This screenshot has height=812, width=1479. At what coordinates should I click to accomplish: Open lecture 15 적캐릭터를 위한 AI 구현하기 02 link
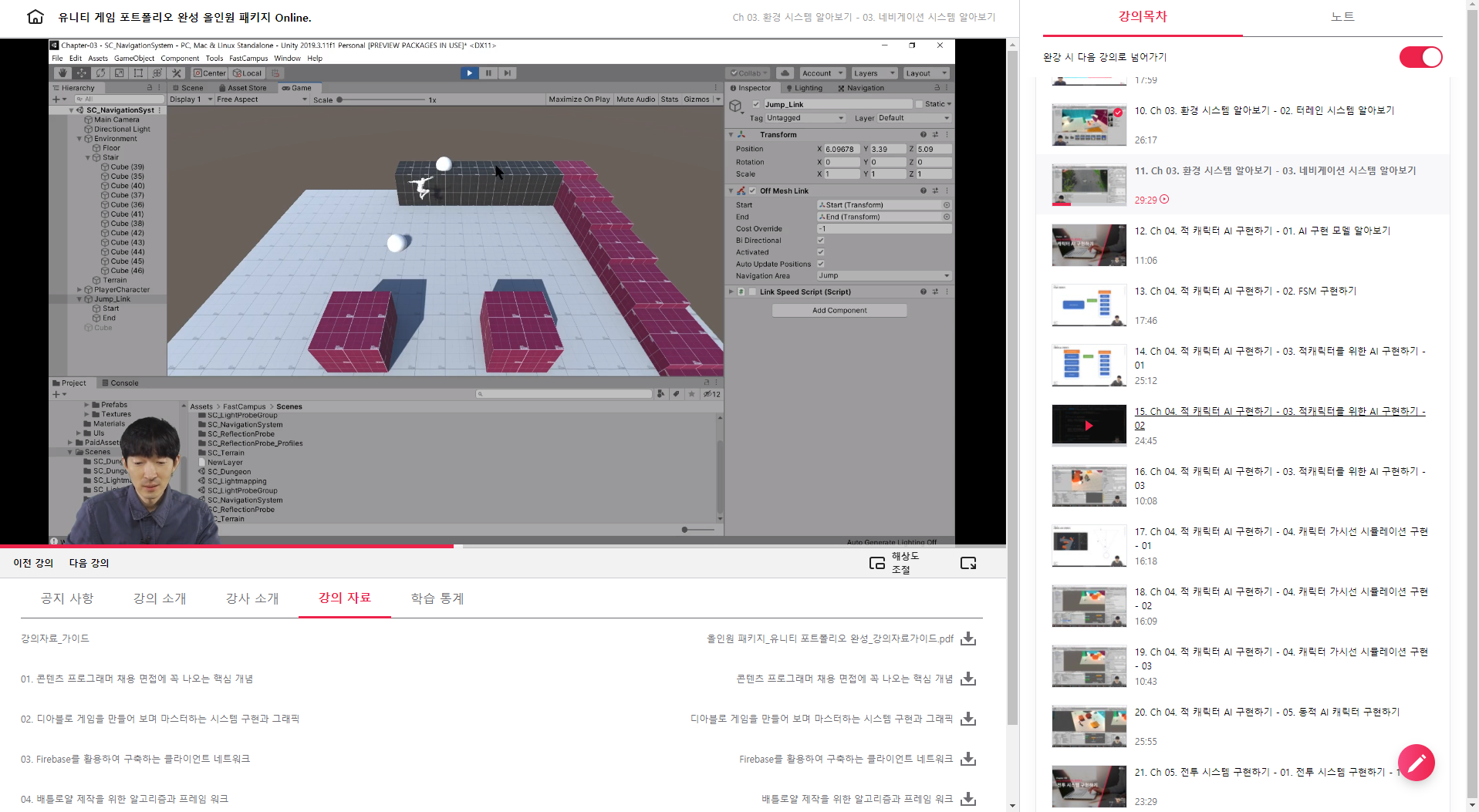[x=1280, y=418]
